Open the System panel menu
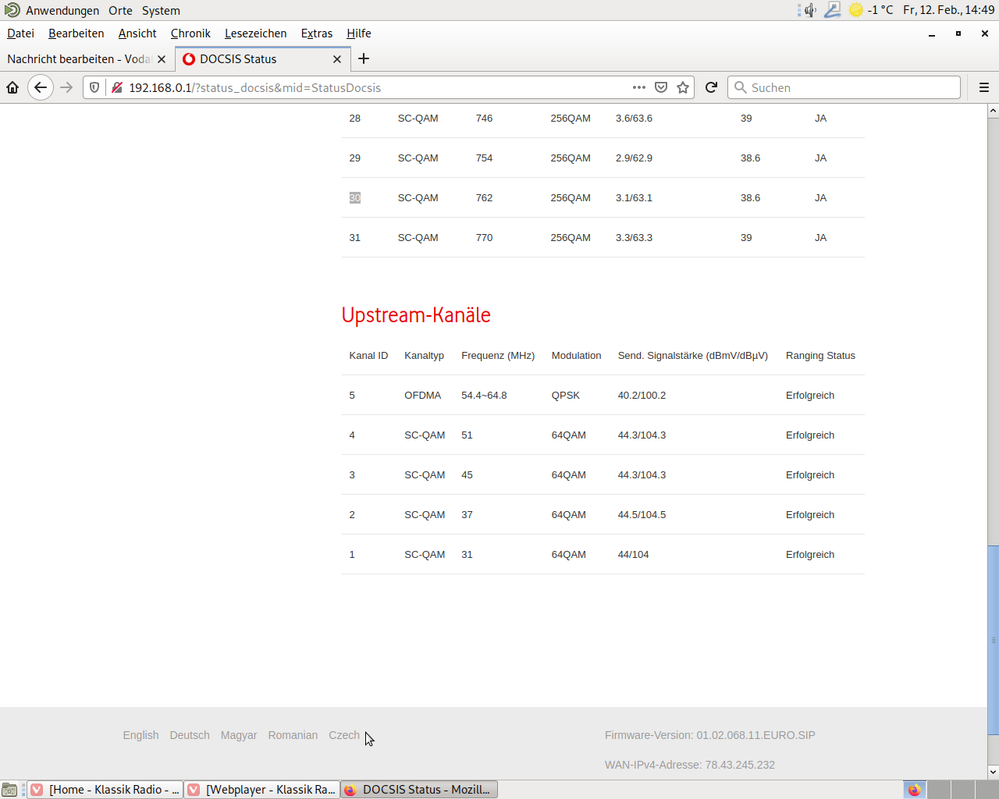 click(x=161, y=10)
